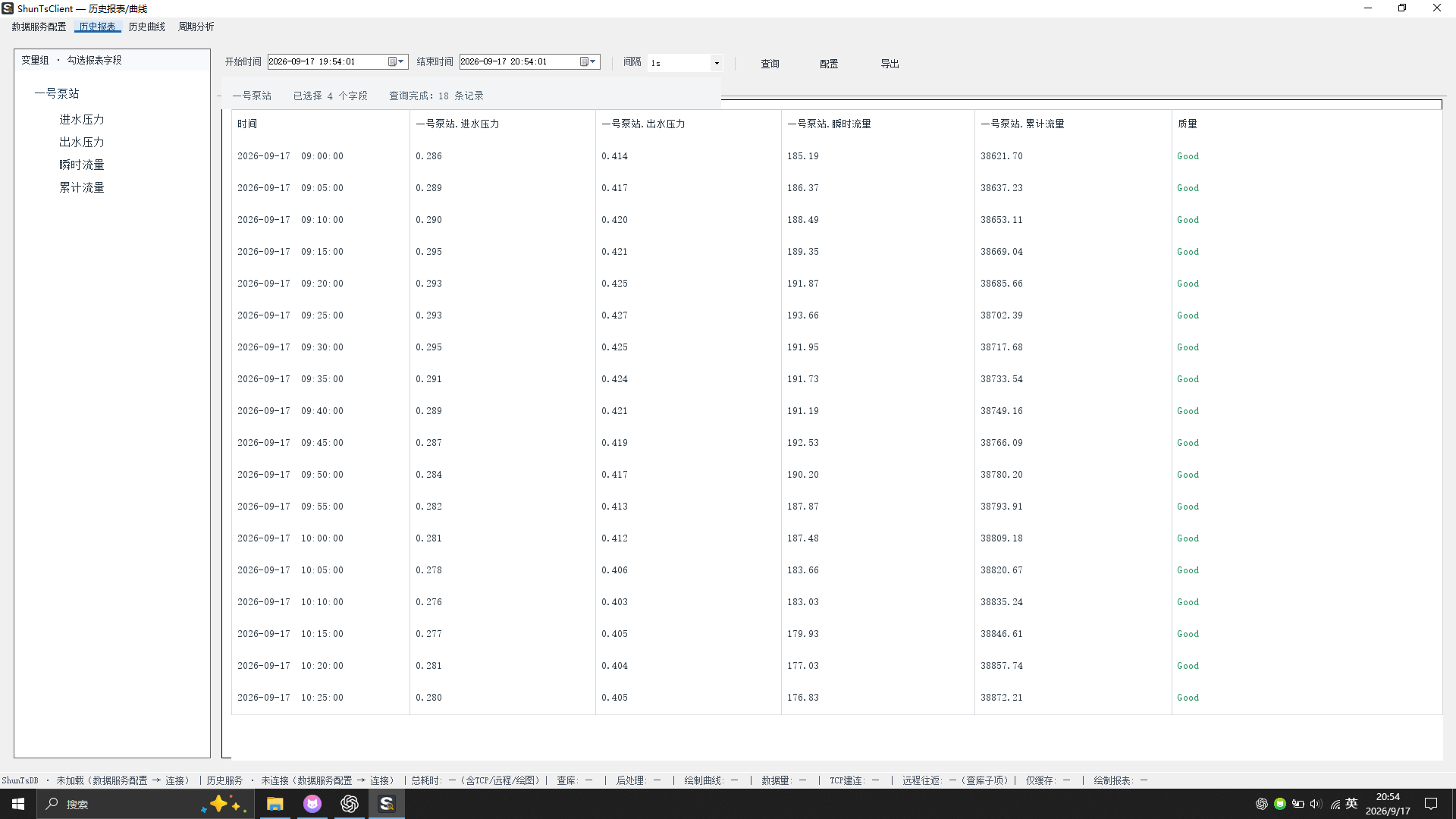1456x819 pixels.
Task: Click outlet pressure value 0.404
Action: click(614, 666)
